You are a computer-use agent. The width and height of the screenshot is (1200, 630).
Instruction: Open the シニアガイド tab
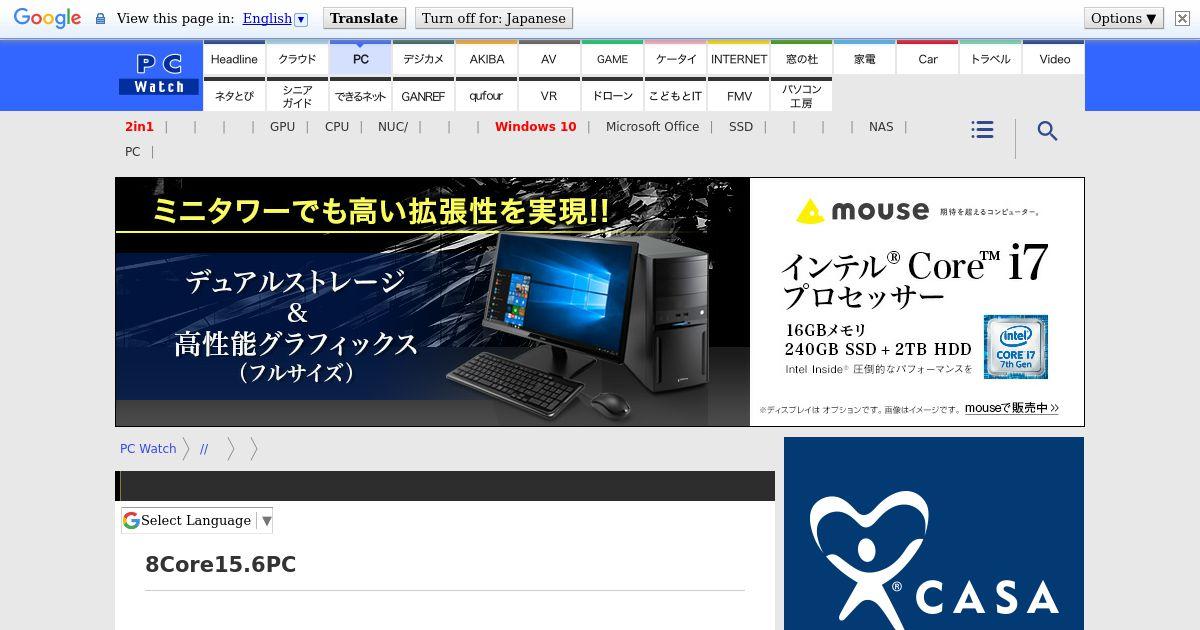tap(297, 95)
